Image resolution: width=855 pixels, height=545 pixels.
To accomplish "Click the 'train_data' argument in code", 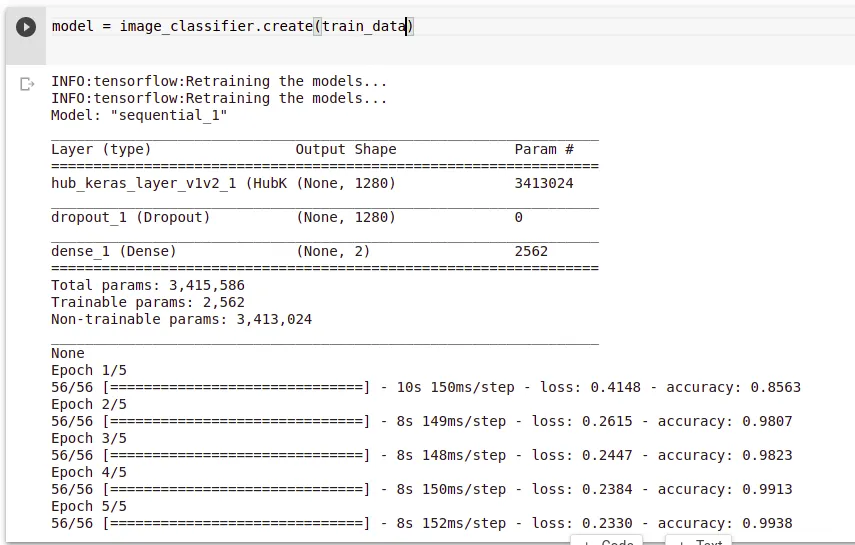I will pos(364,26).
